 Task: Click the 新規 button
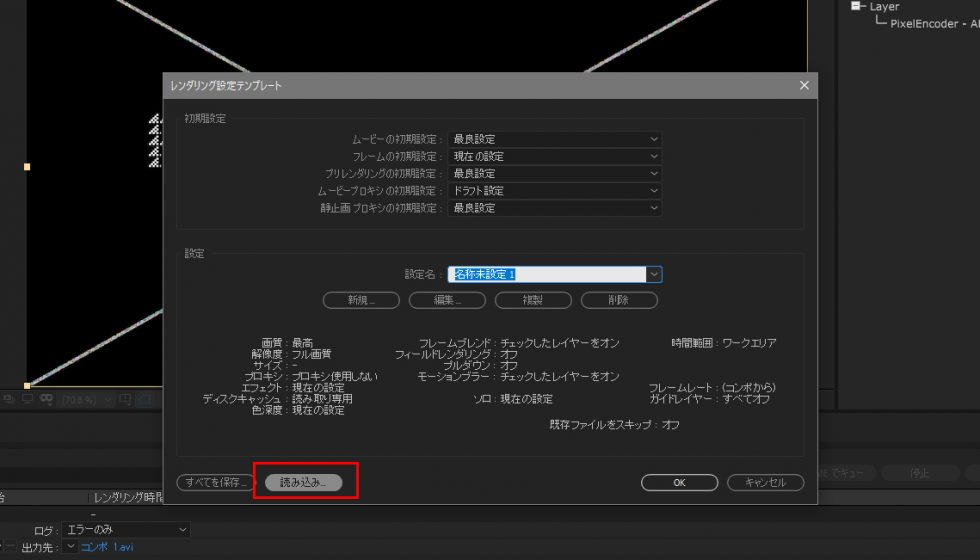point(361,300)
